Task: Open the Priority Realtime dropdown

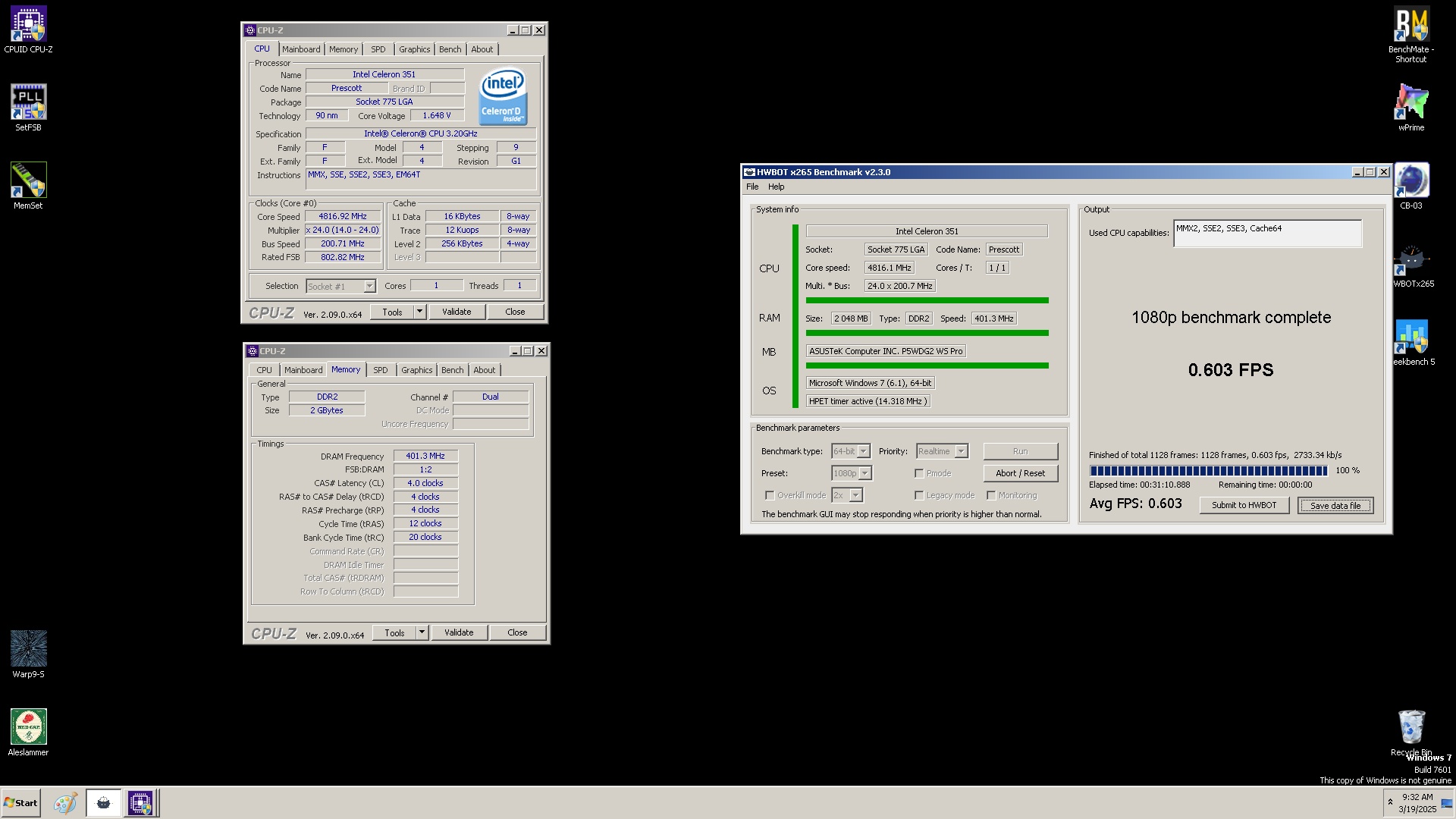Action: 961,451
